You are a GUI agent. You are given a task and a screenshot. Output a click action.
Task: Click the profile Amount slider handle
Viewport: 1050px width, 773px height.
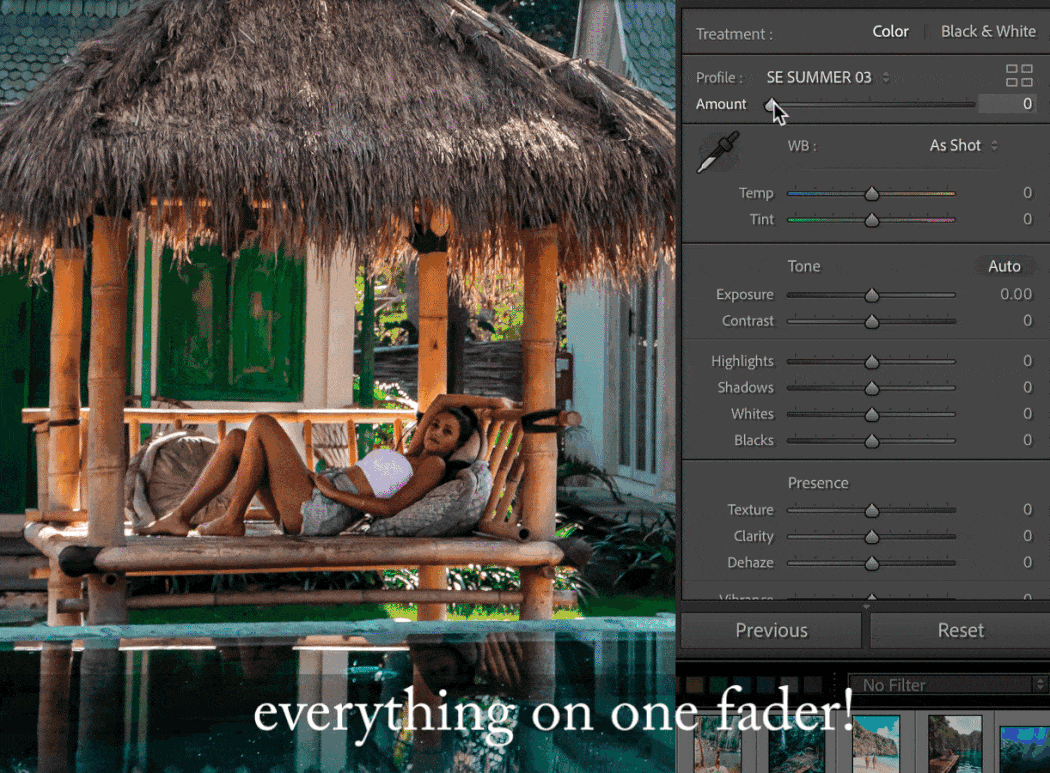pyautogui.click(x=771, y=104)
